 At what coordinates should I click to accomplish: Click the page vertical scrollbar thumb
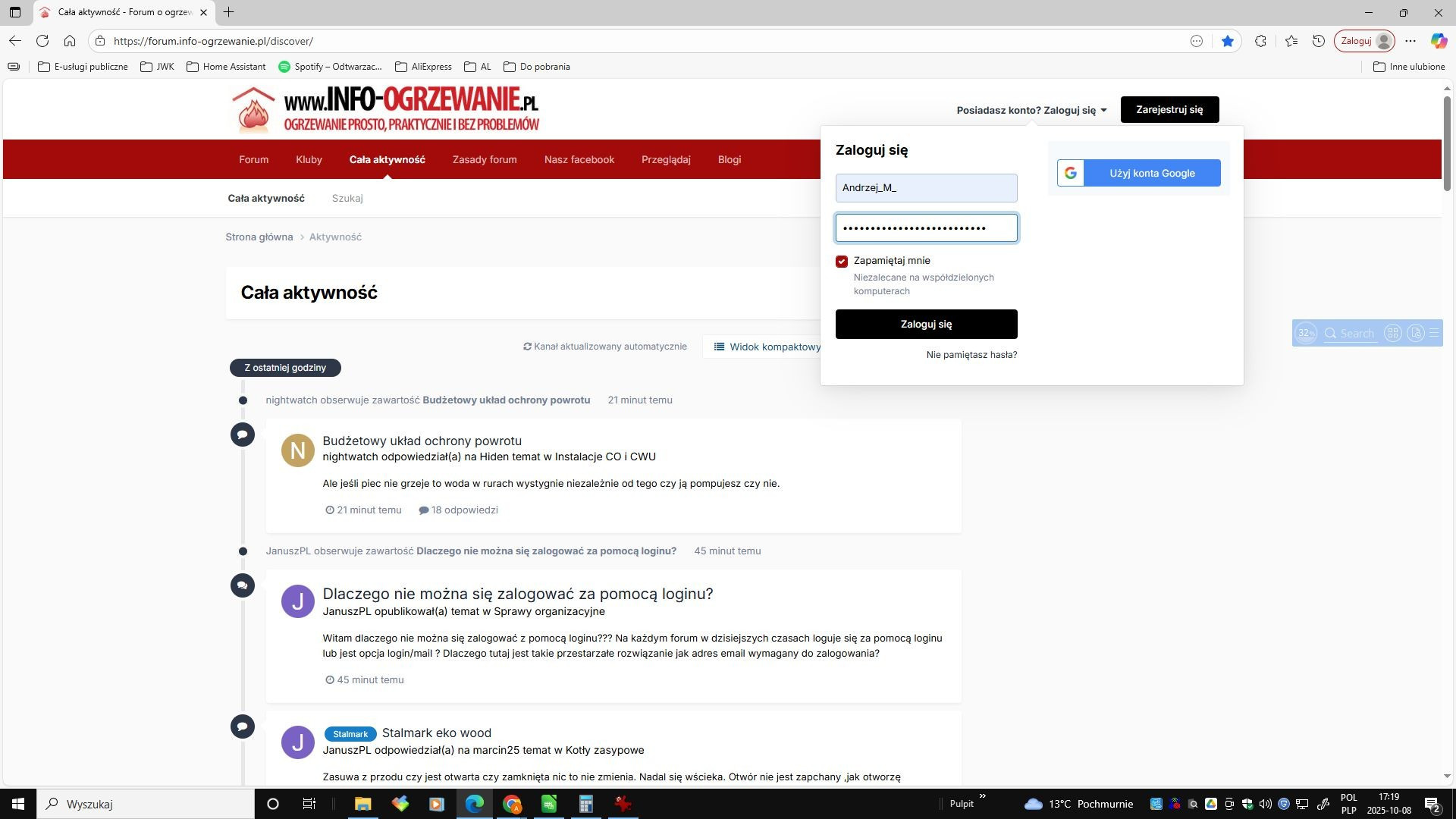1447,144
